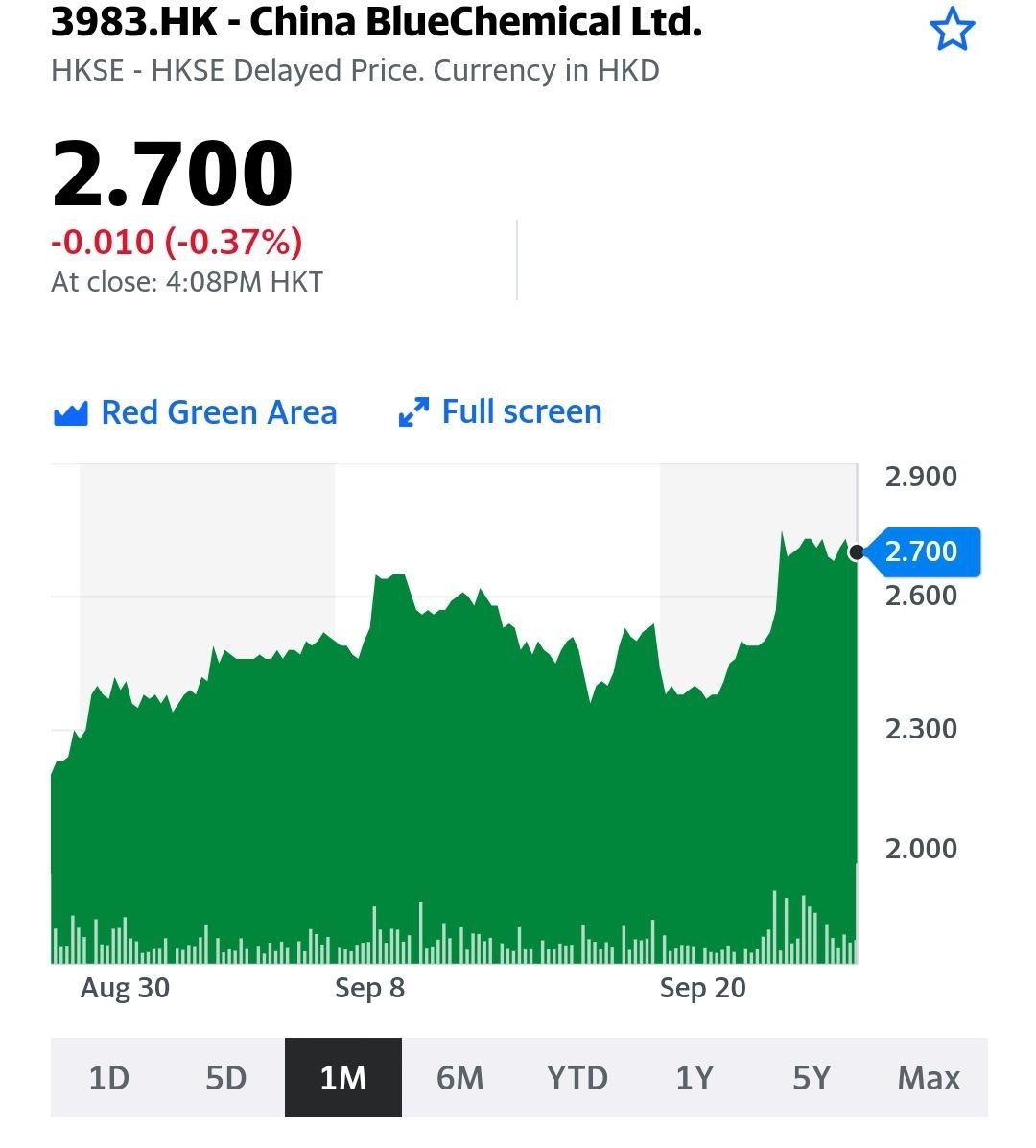Show the Max time range
This screenshot has width=1036, height=1148.
tap(930, 1078)
